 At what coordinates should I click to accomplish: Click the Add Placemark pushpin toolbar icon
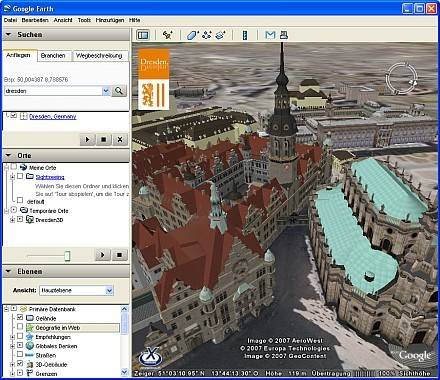pos(167,35)
